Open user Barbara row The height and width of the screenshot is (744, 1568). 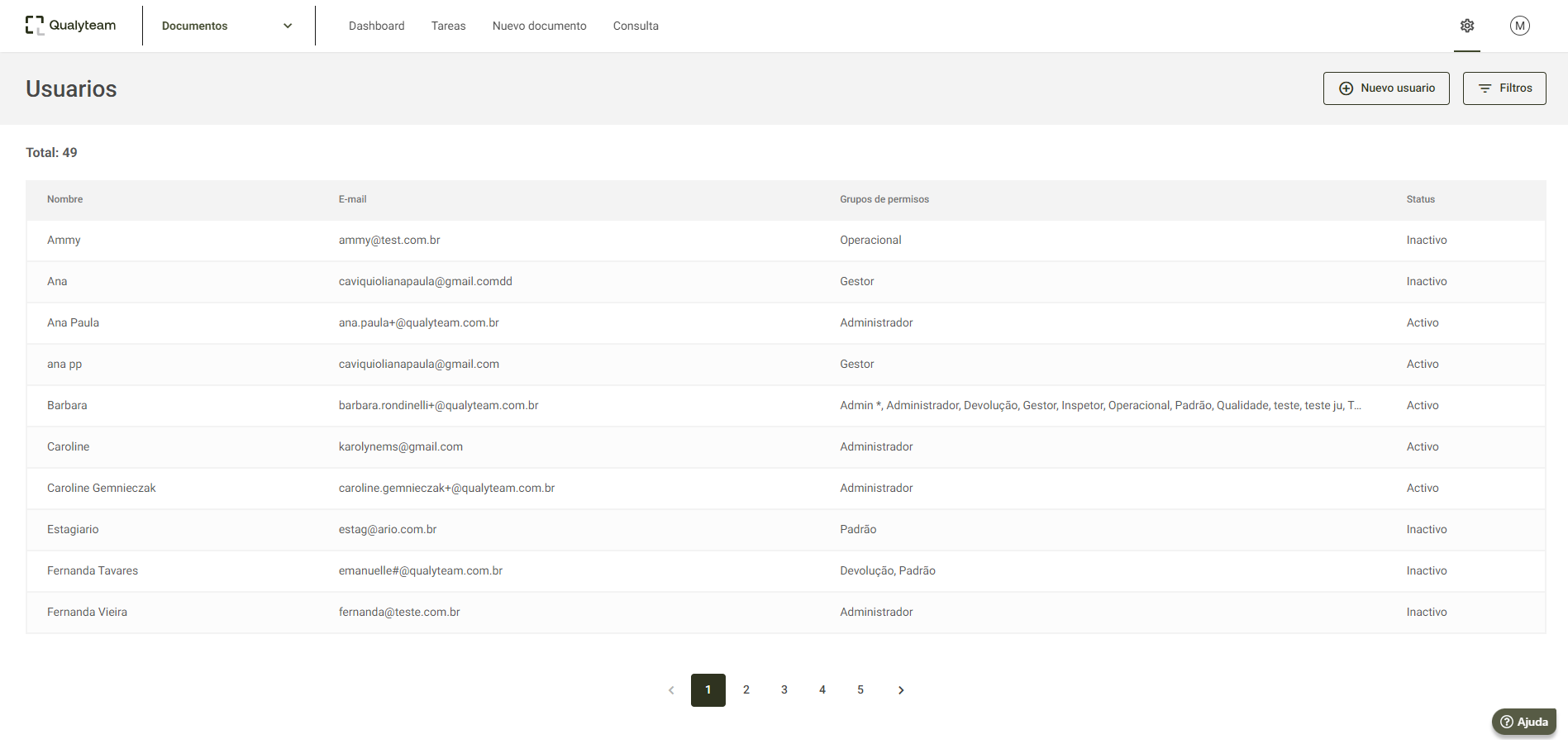785,406
